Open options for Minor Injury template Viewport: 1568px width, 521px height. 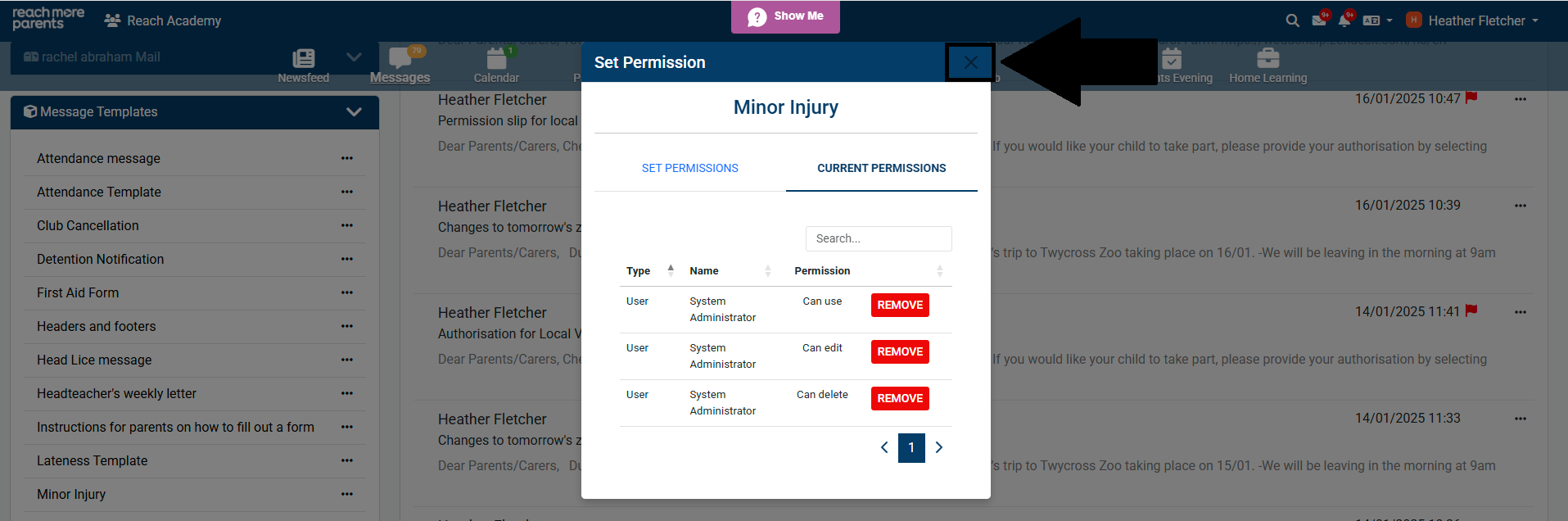(347, 494)
